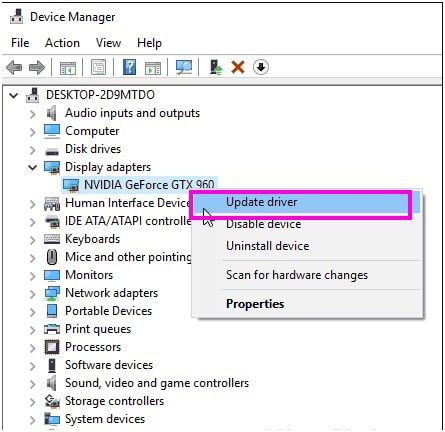This screenshot has height=432, width=445.
Task: Collapse the DESKTOP-2D9MTDO root node
Action: pos(14,96)
